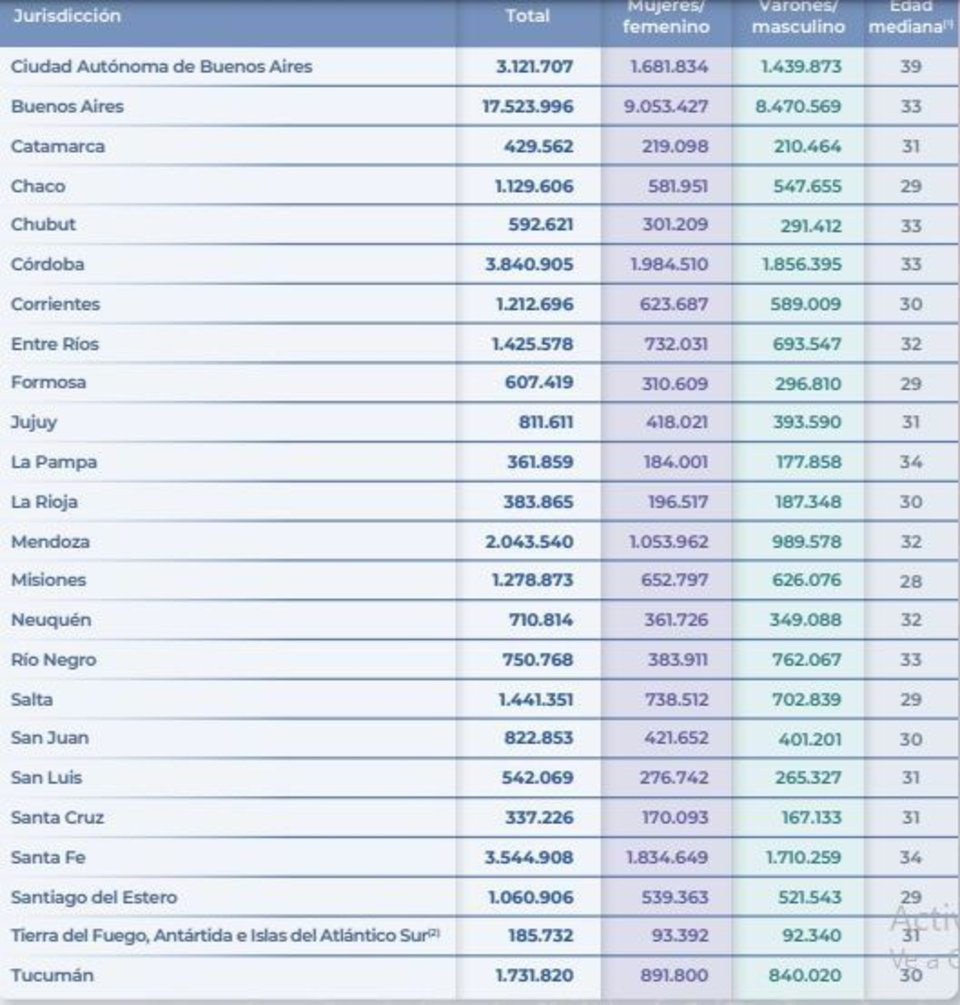Select the Mujeres/femenino column header
This screenshot has width=960, height=1005.
click(x=665, y=17)
